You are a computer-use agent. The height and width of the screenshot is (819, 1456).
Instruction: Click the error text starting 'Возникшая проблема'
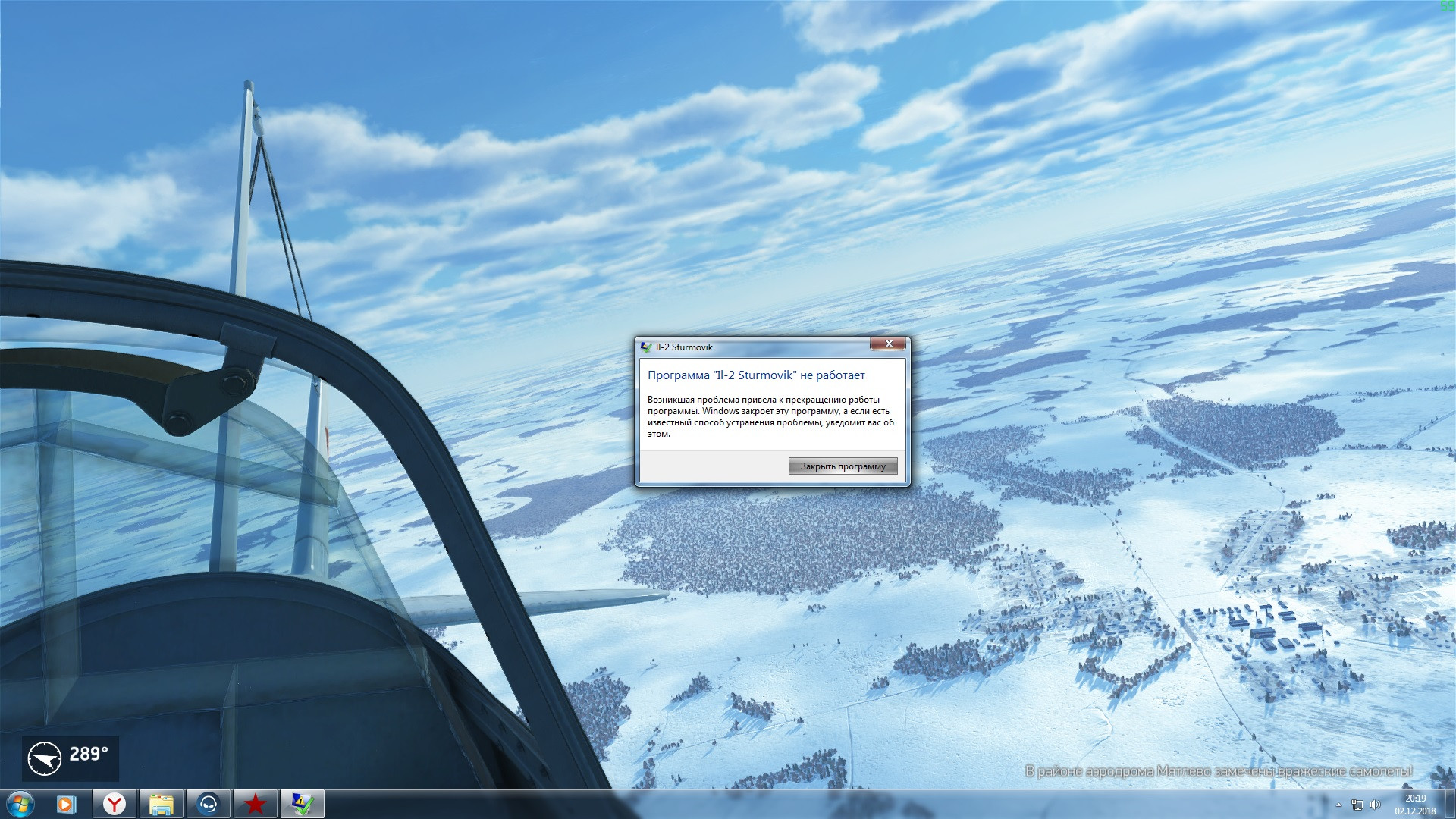[x=770, y=417]
